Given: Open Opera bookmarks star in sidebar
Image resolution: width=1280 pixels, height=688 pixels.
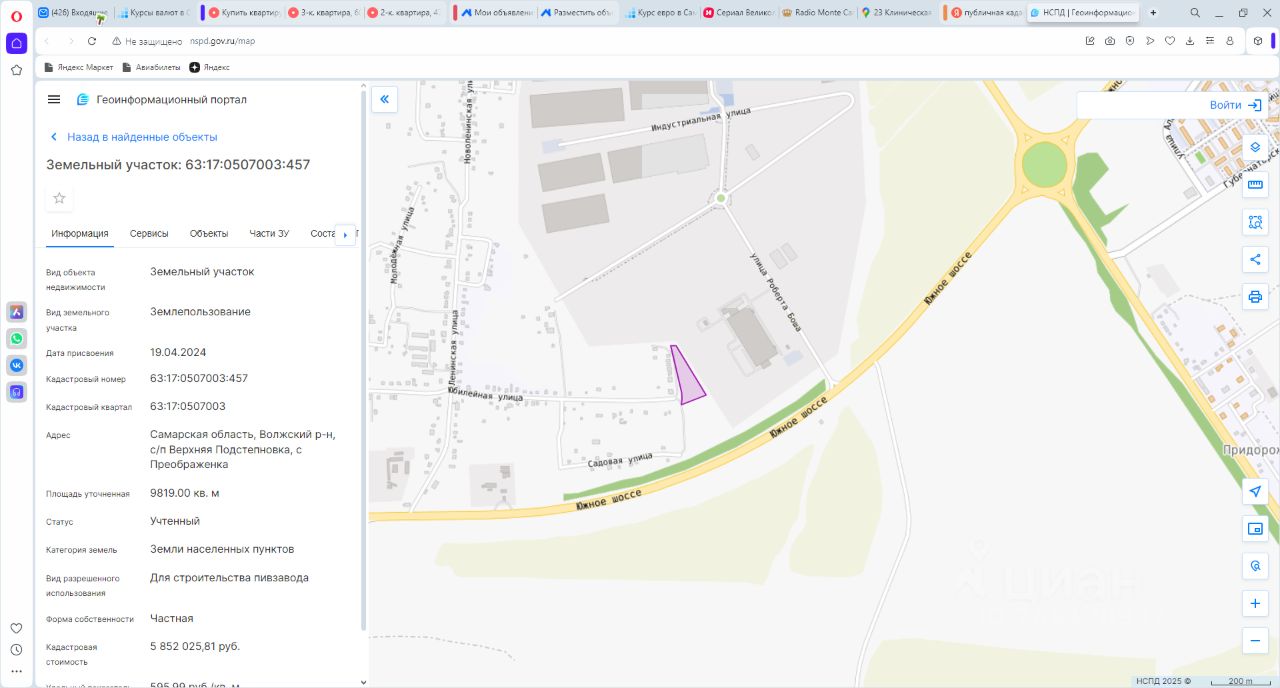Looking at the screenshot, I should (16, 70).
